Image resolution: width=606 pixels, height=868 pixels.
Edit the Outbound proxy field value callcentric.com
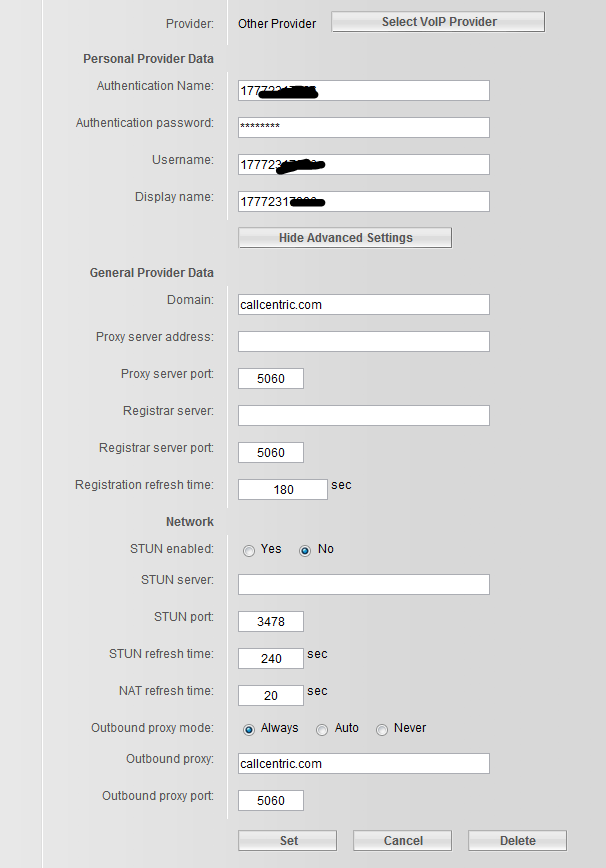click(362, 763)
